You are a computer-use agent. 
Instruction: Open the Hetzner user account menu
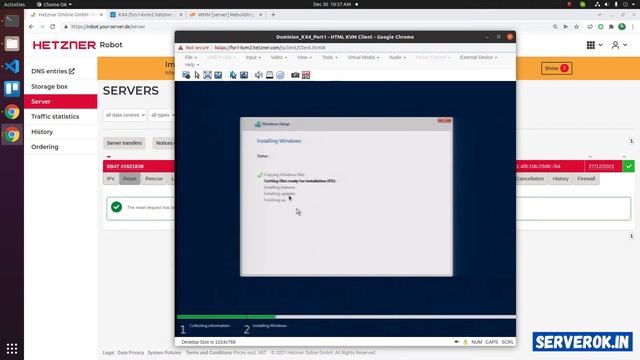(x=619, y=45)
